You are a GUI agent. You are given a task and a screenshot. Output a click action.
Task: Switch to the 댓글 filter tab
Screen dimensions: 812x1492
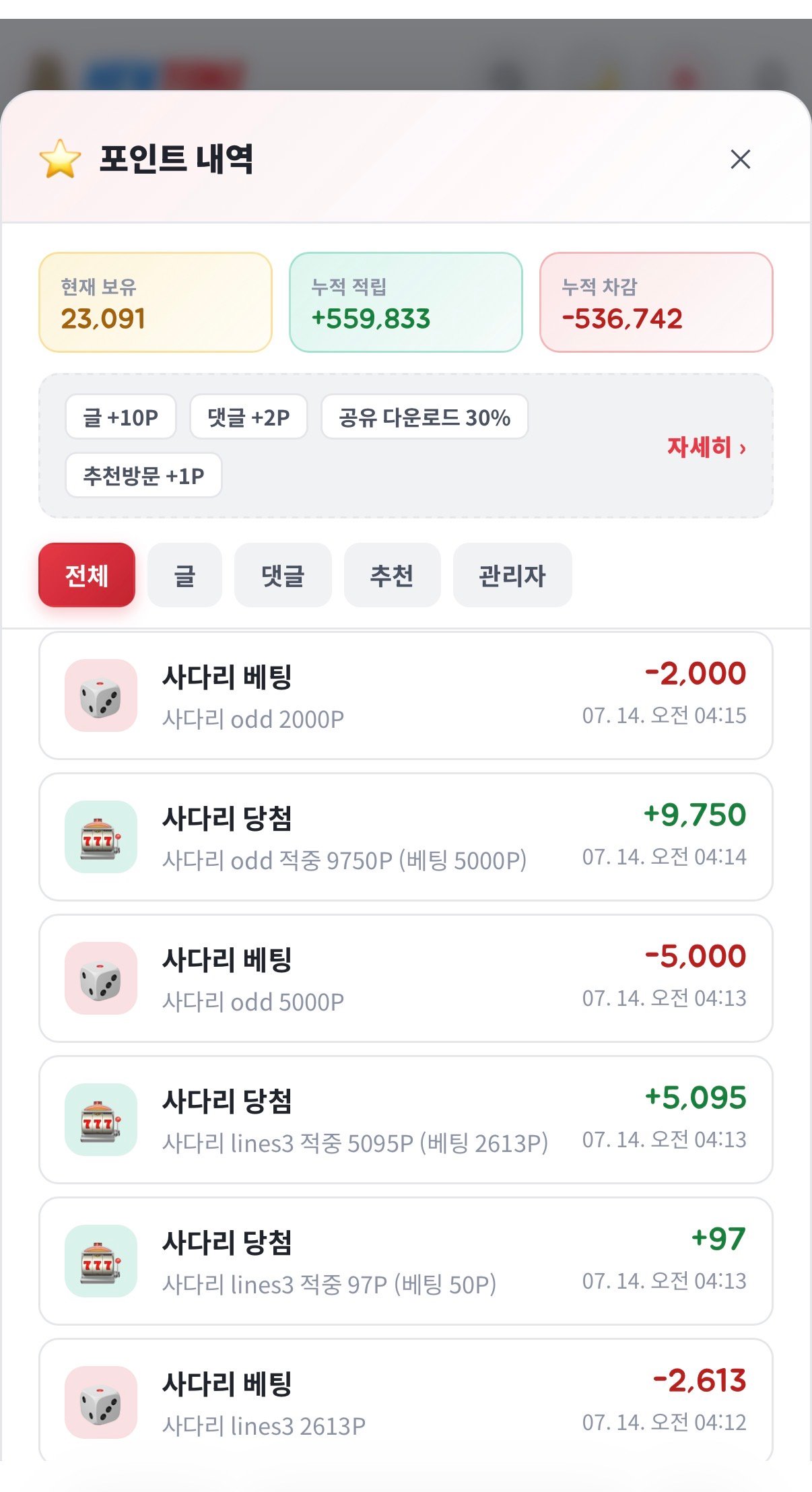coord(283,575)
